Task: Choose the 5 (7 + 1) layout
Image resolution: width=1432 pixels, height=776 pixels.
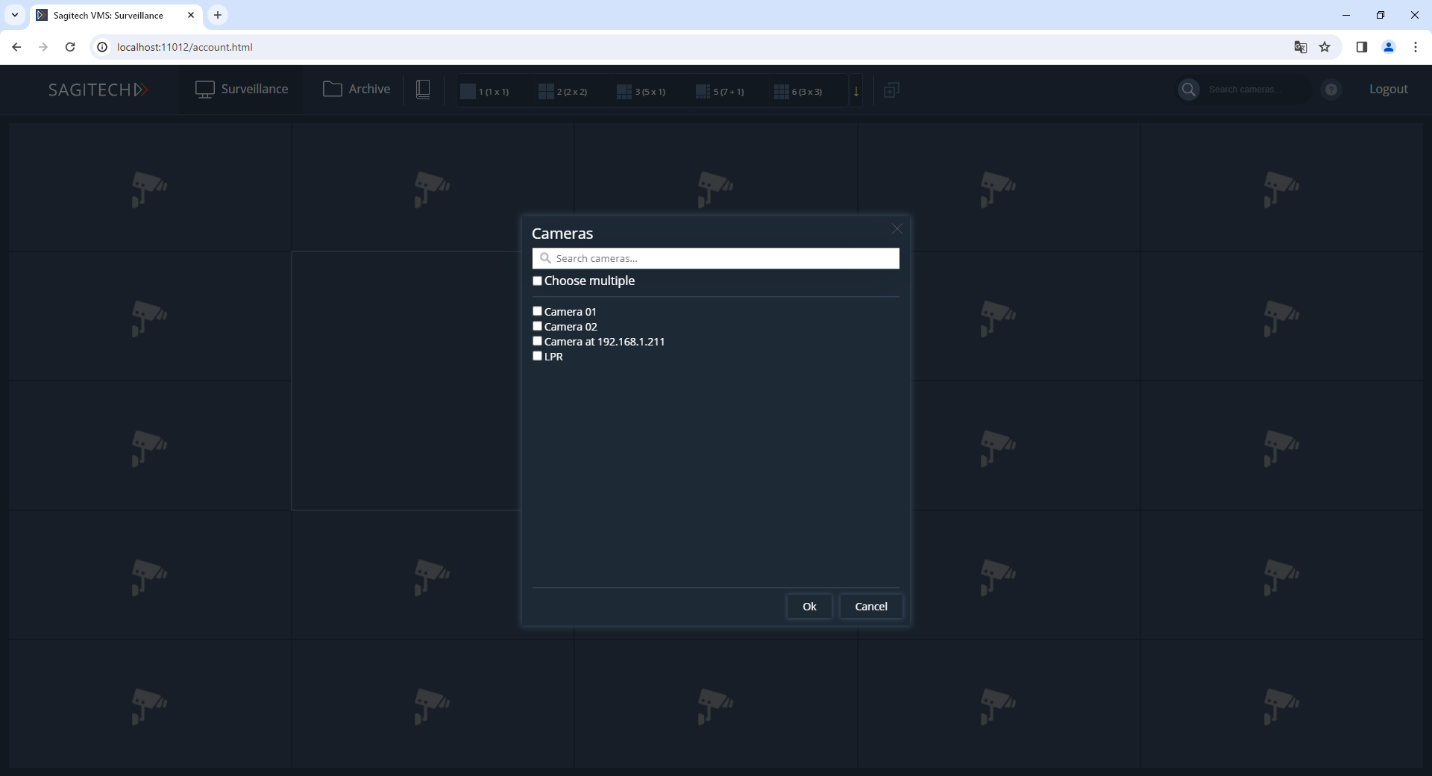Action: [x=720, y=91]
